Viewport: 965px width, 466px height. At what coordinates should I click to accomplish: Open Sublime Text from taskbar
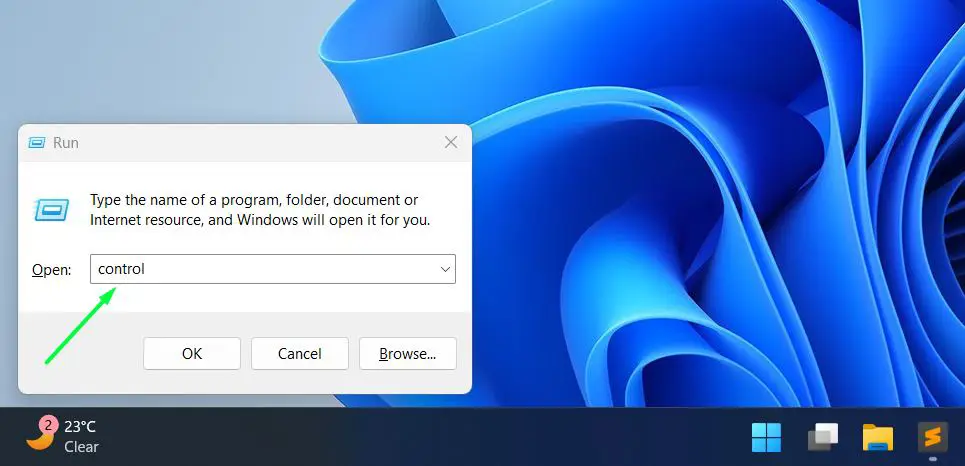click(x=932, y=437)
